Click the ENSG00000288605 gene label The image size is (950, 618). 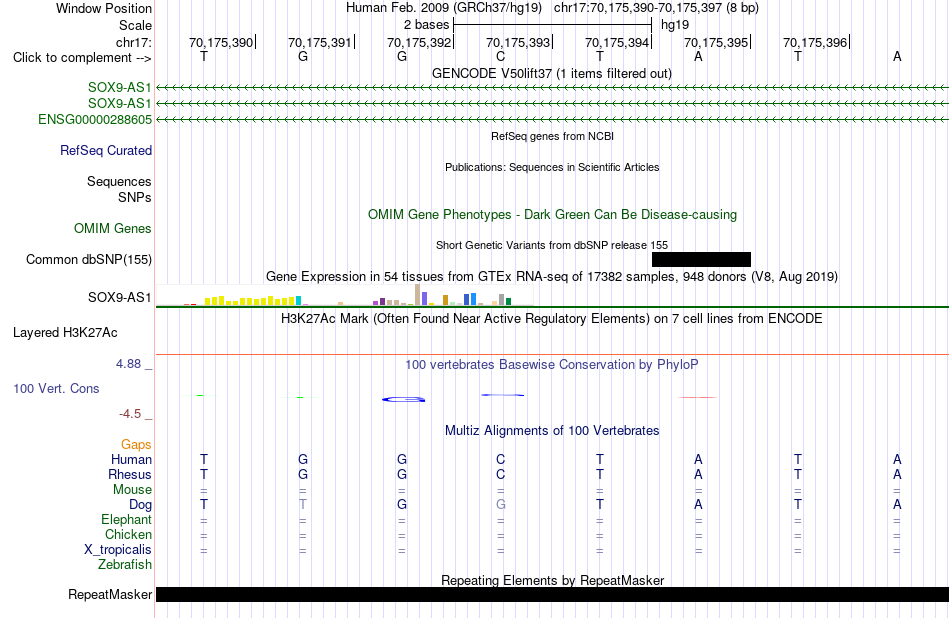pos(95,119)
